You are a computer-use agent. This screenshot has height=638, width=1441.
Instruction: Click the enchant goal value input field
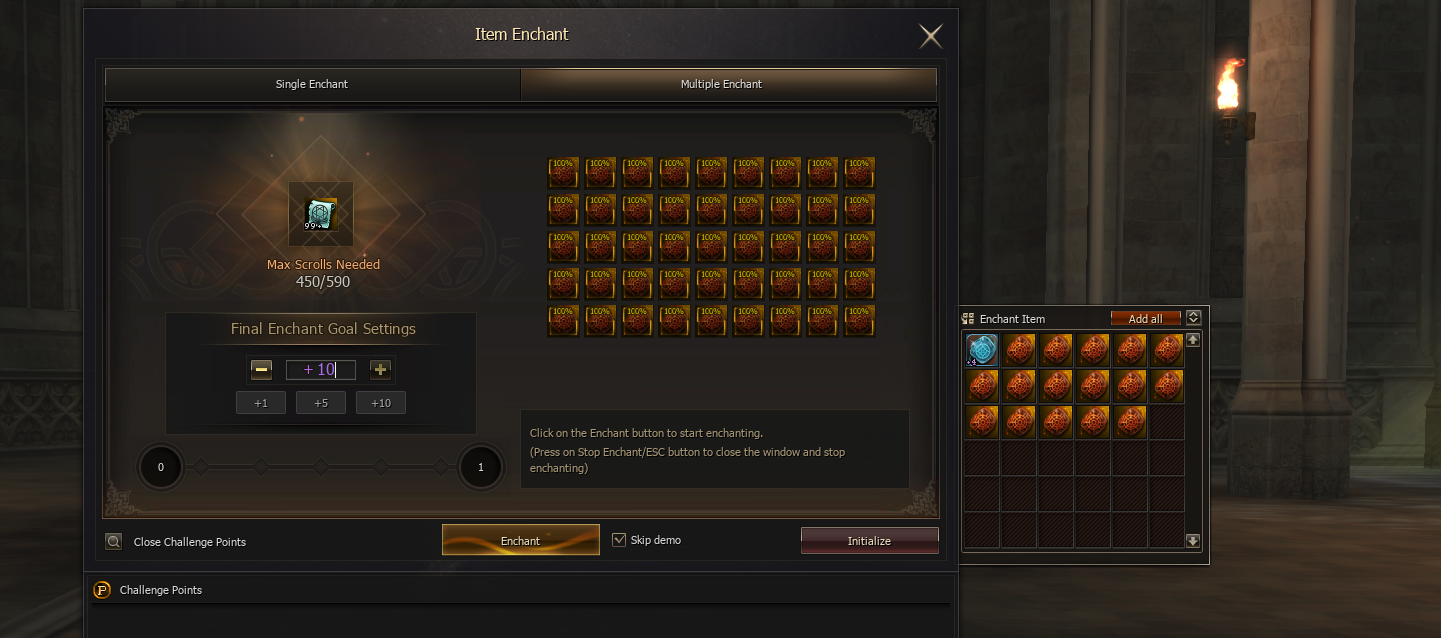(x=321, y=370)
